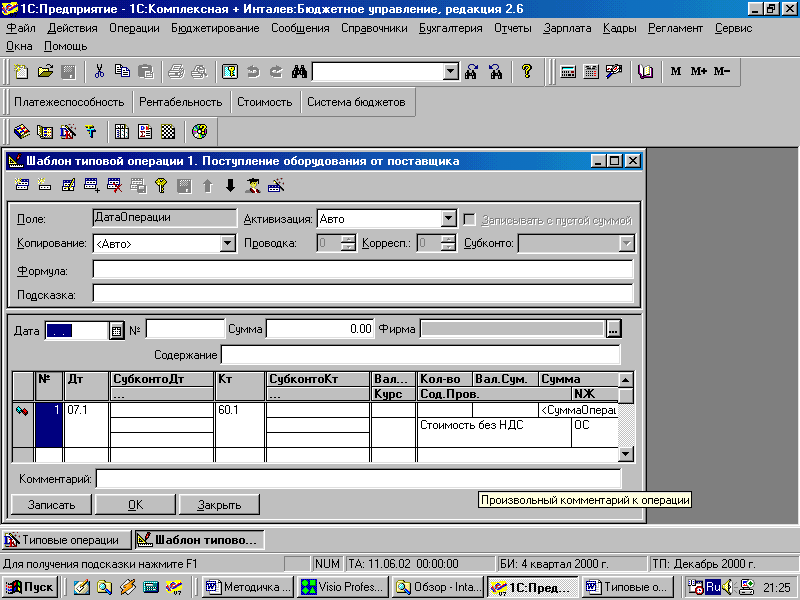Click the checkerboard icon in third toolbar
This screenshot has height=600, width=800.
click(x=168, y=132)
